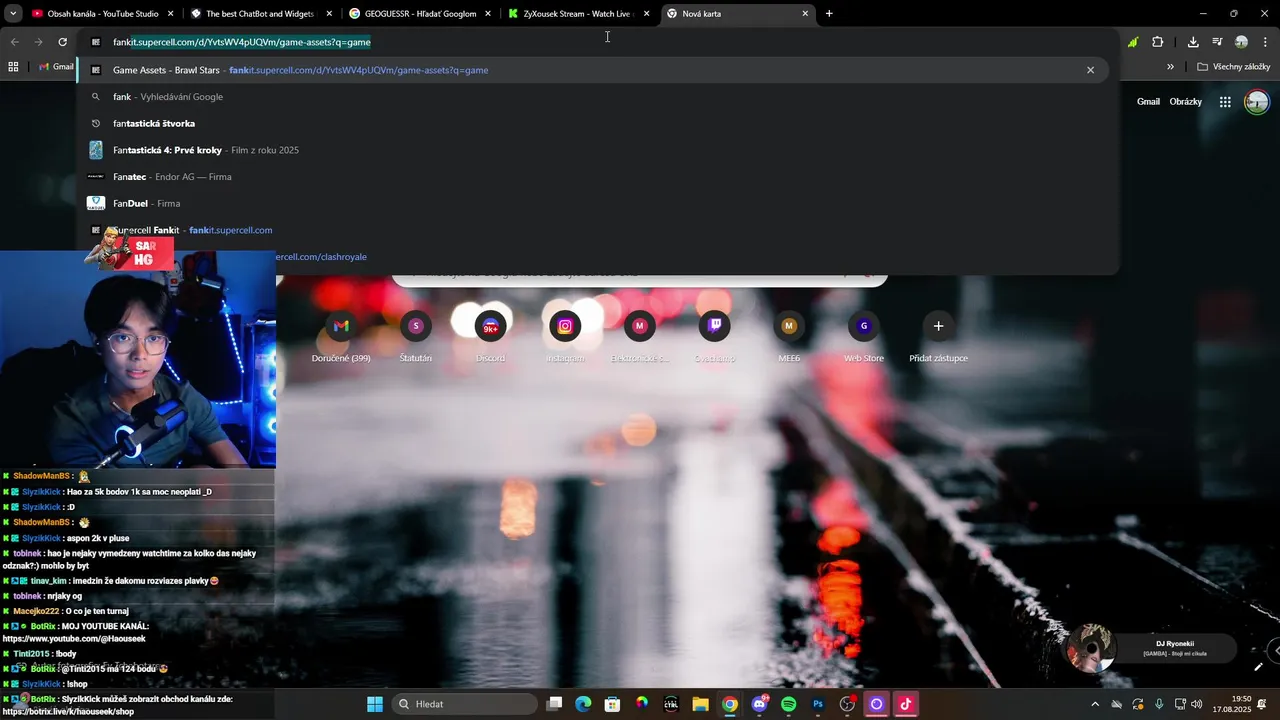
Task: Open the Gmail bookmark
Action: 56,67
